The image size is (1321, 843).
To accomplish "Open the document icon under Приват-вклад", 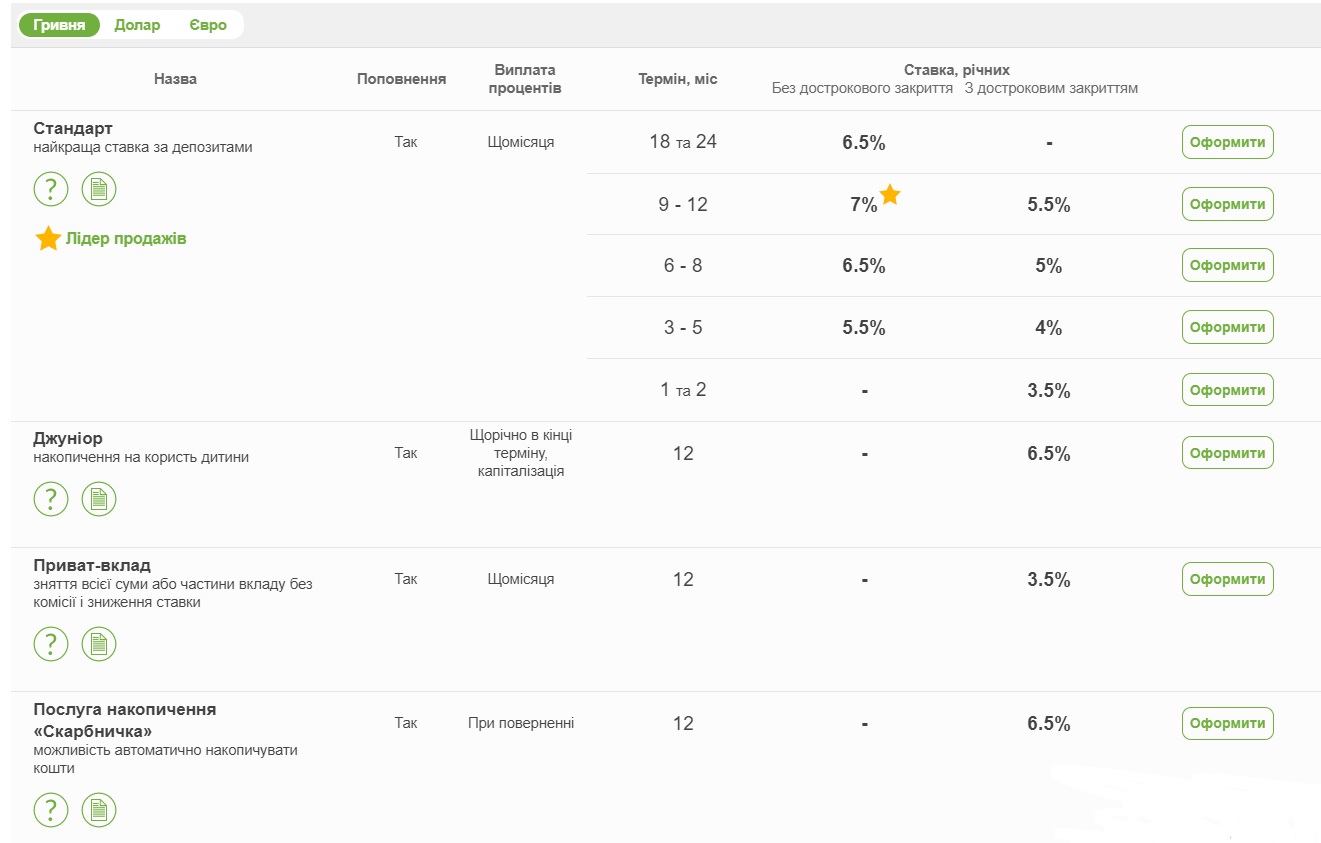I will tap(99, 644).
